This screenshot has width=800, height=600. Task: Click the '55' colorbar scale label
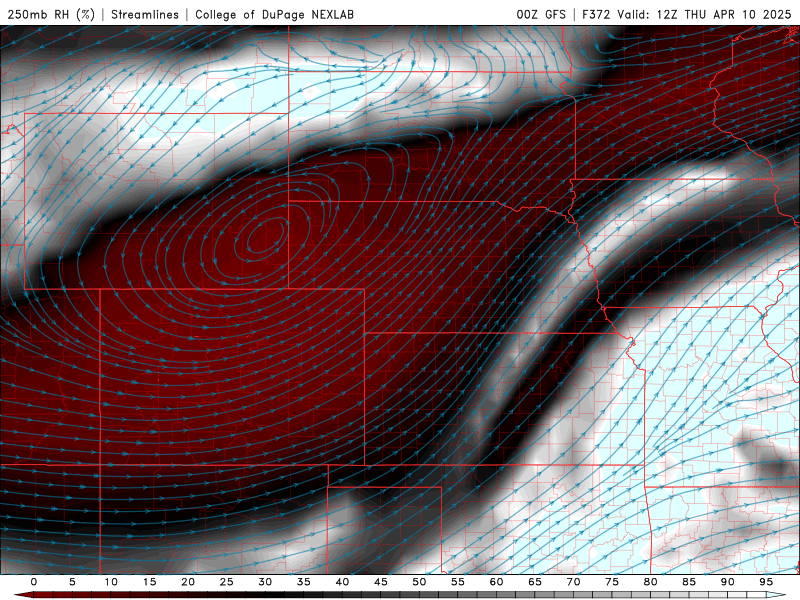pos(458,582)
